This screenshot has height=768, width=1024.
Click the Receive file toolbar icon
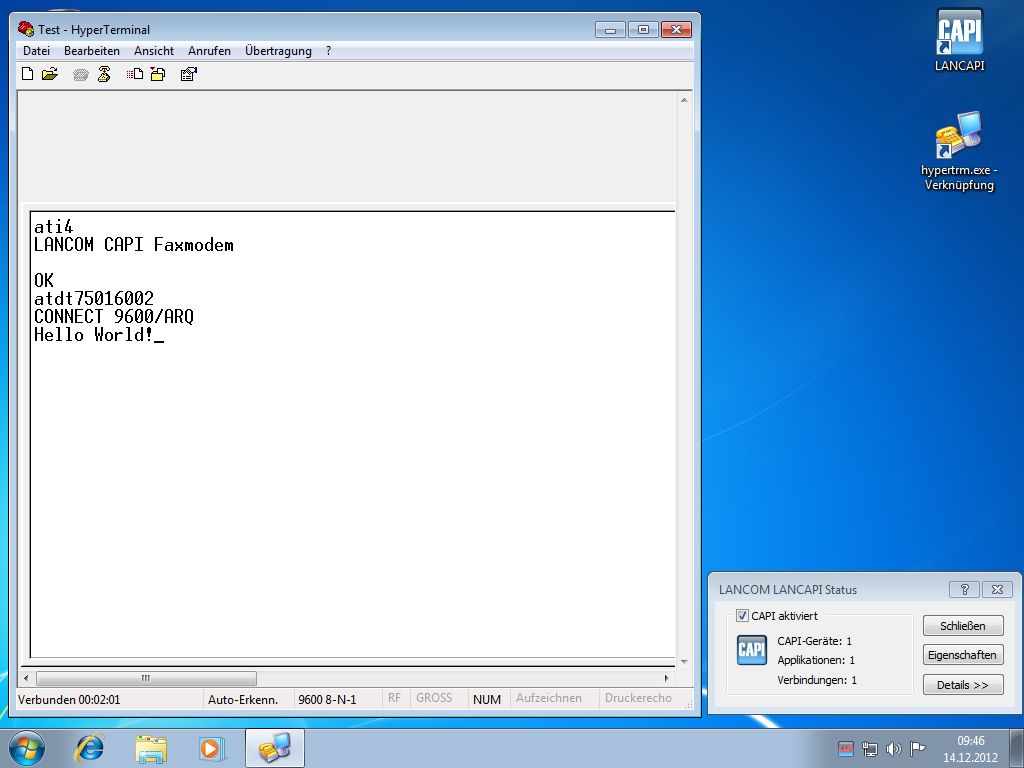click(158, 74)
